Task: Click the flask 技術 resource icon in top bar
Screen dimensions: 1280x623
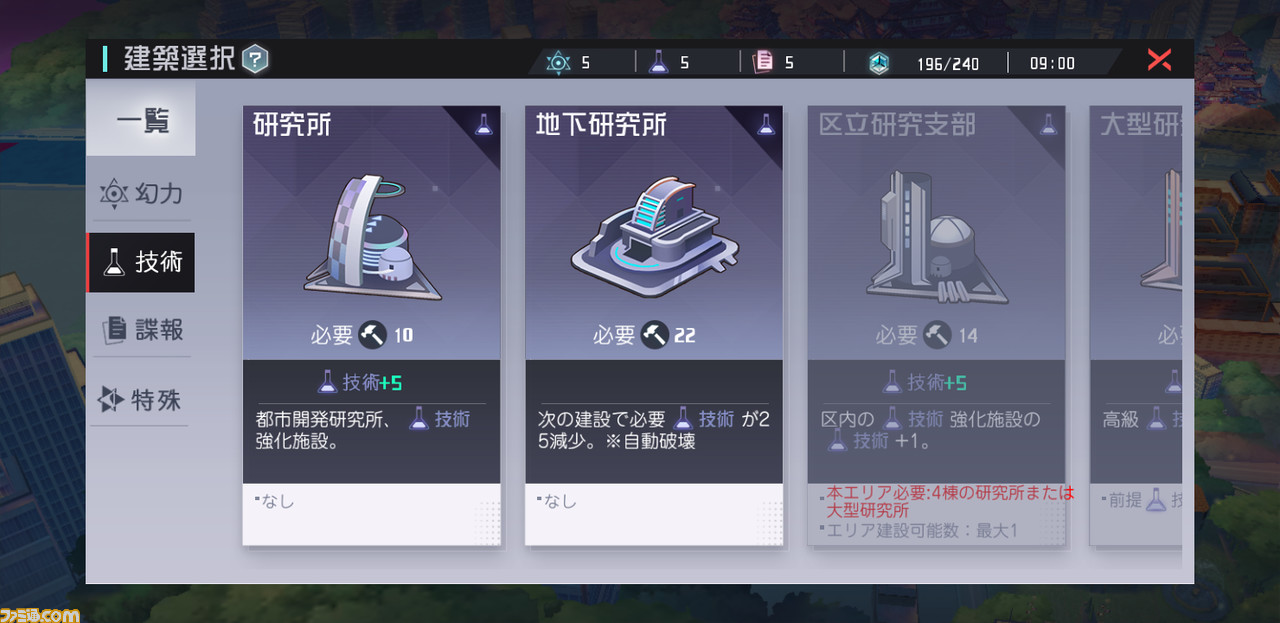Action: (658, 62)
